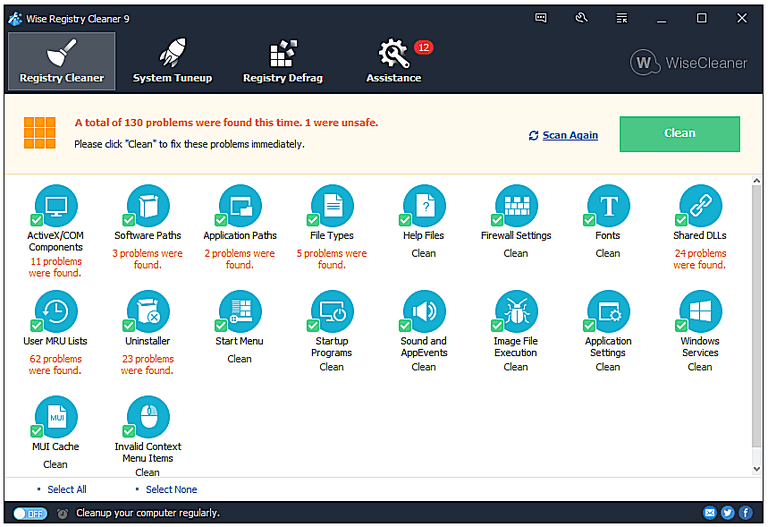Uncheck the Application Paths checkbox
This screenshot has width=768, height=527.
click(220, 220)
